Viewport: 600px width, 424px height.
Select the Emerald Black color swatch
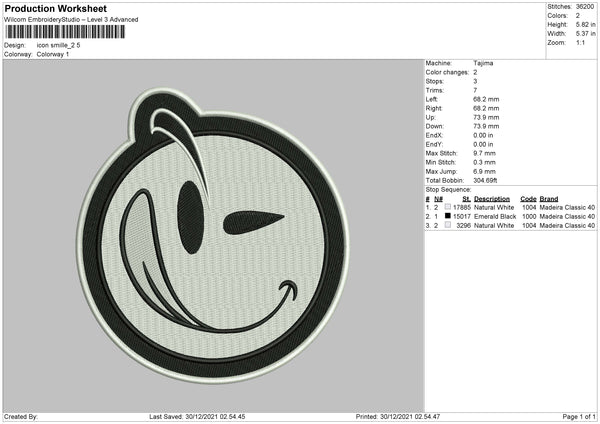pyautogui.click(x=448, y=216)
